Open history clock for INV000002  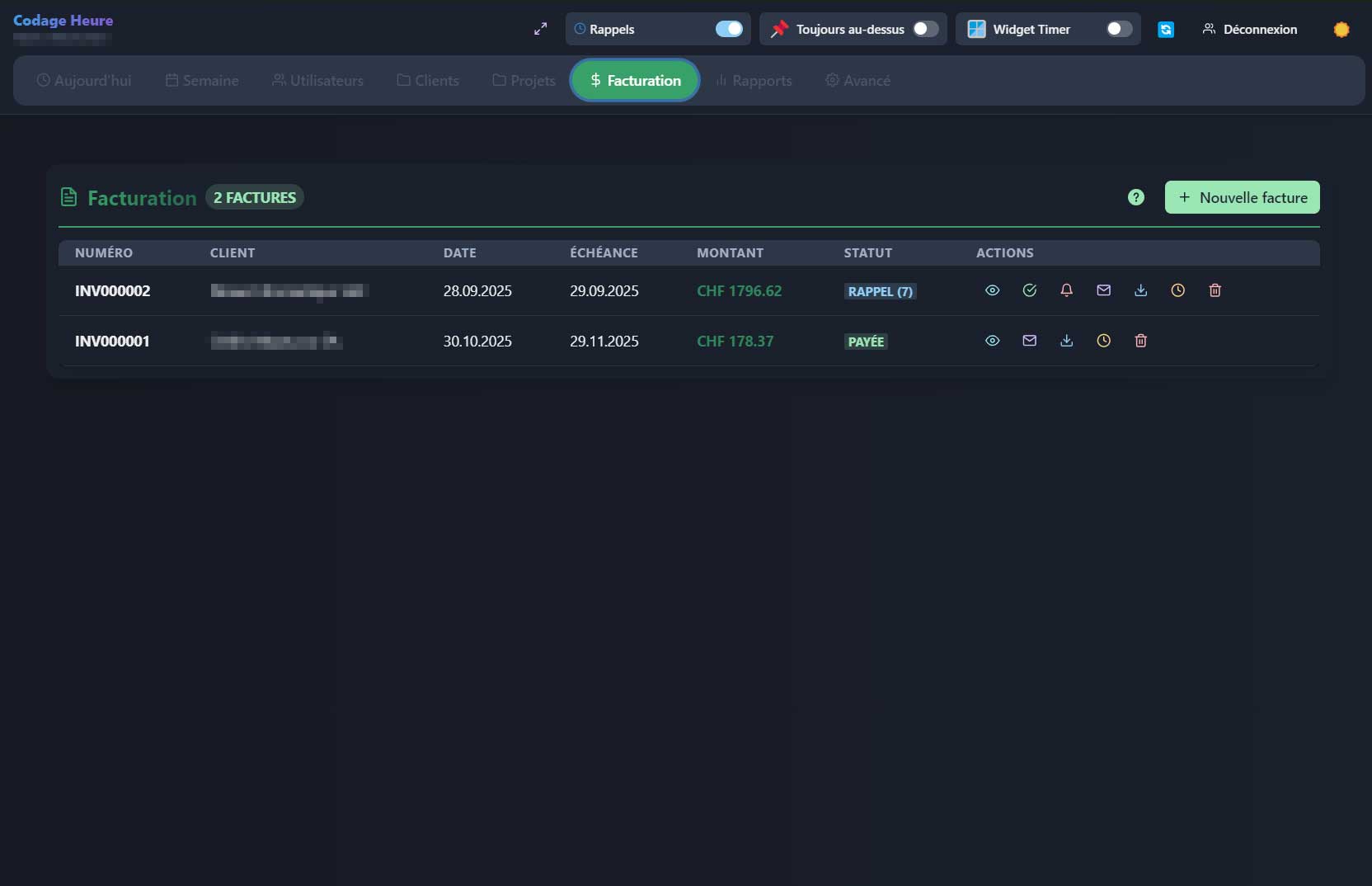(1177, 290)
